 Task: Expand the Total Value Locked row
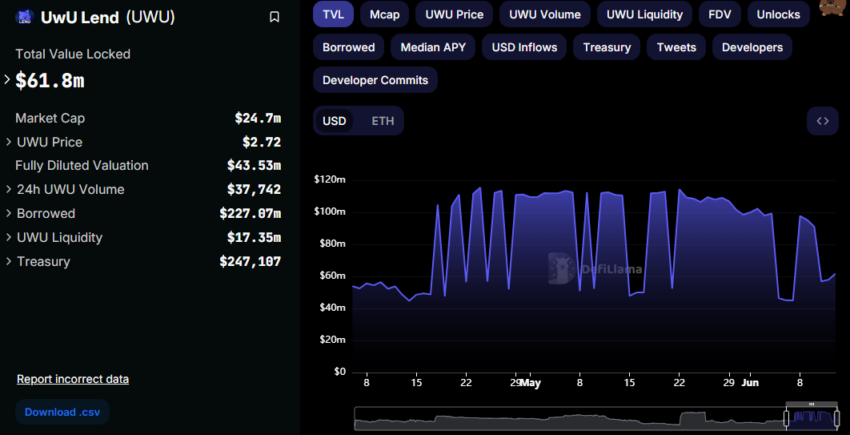(x=9, y=80)
